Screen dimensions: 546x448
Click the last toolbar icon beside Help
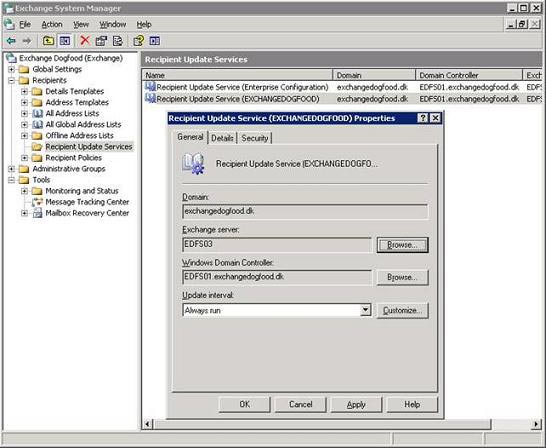155,41
